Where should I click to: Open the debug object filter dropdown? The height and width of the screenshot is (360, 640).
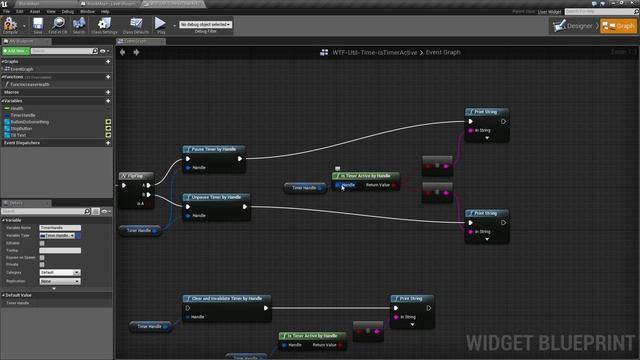click(206, 24)
